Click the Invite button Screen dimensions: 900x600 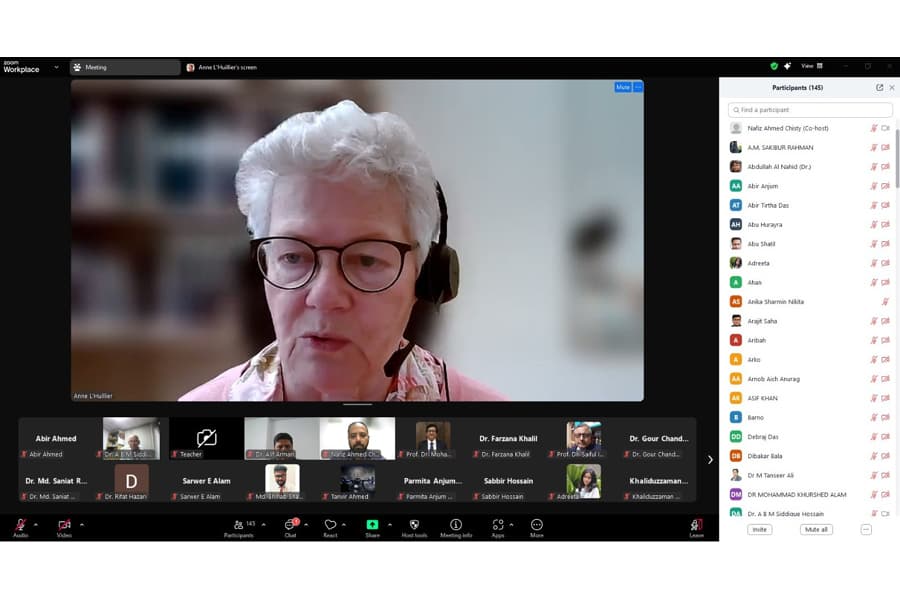click(x=759, y=529)
